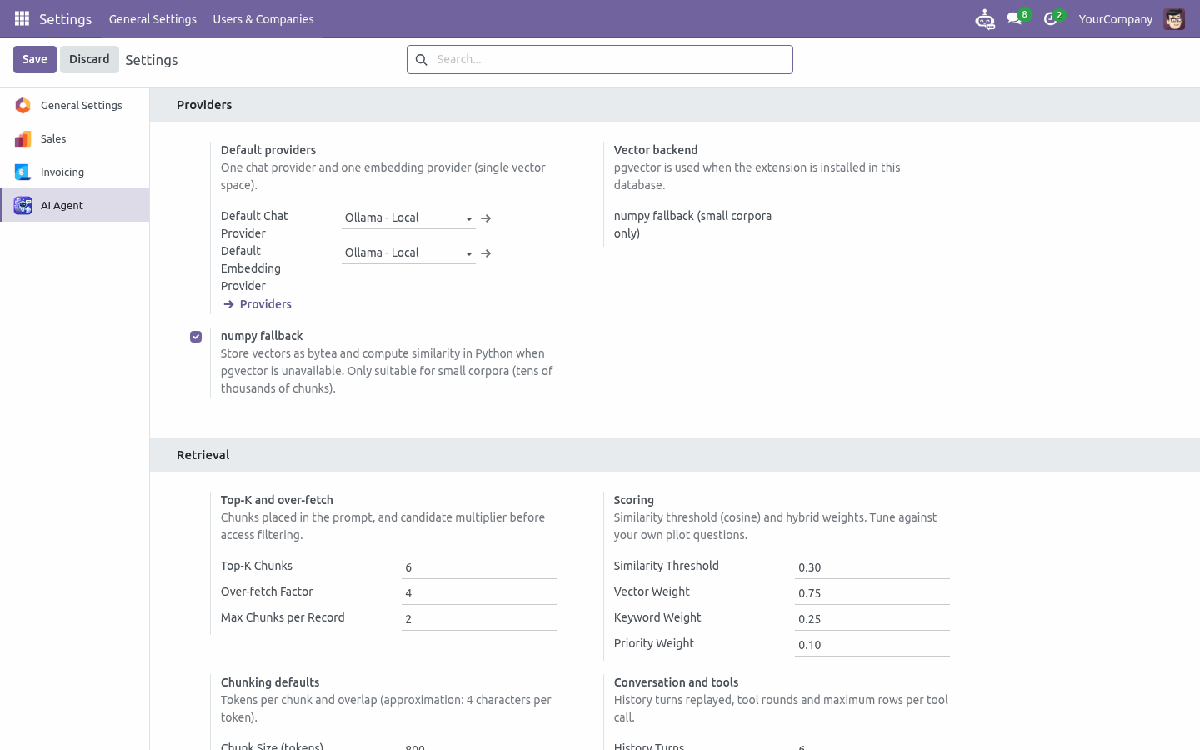Screen dimensions: 1200x750
Task: Edit the Top-K Chunks field
Action: [479, 567]
